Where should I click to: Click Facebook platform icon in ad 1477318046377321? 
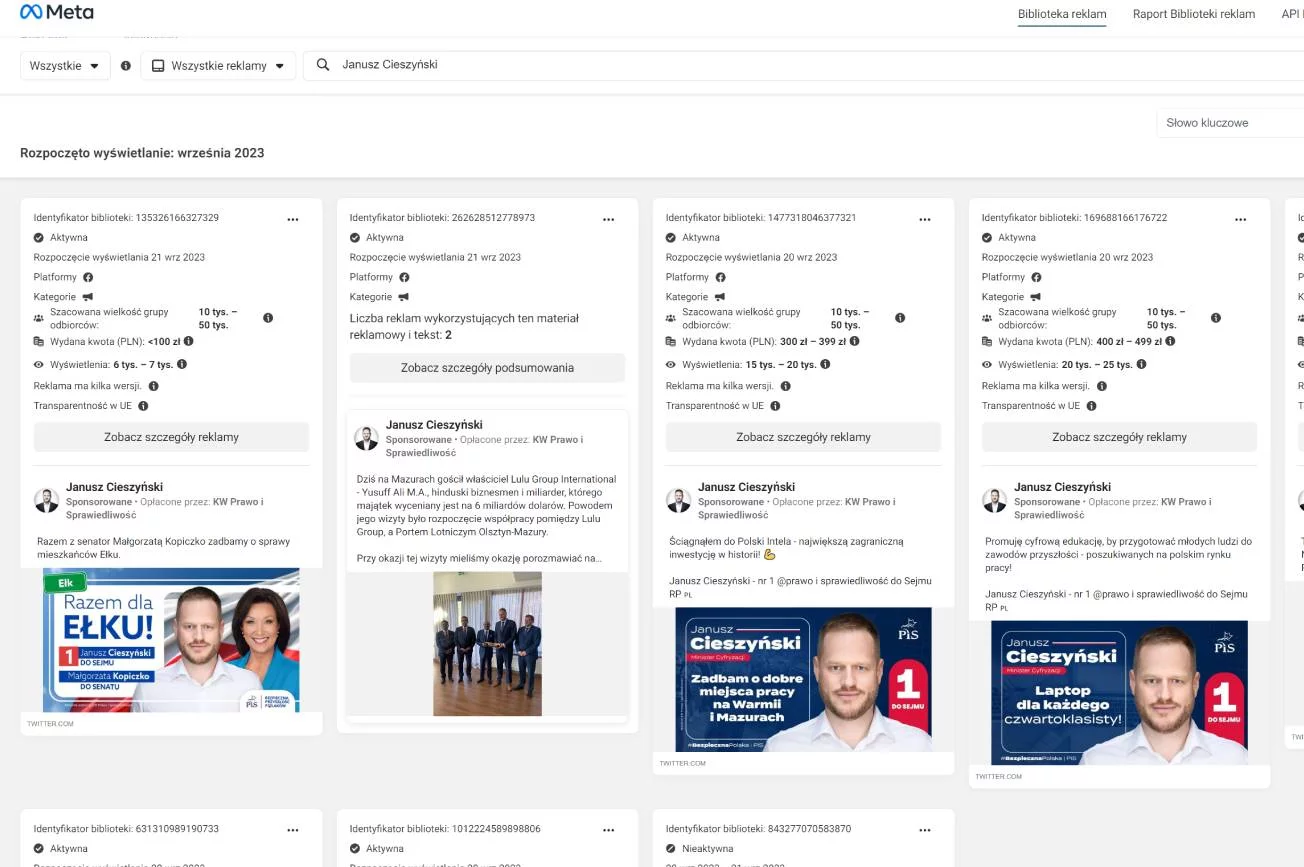[720, 277]
